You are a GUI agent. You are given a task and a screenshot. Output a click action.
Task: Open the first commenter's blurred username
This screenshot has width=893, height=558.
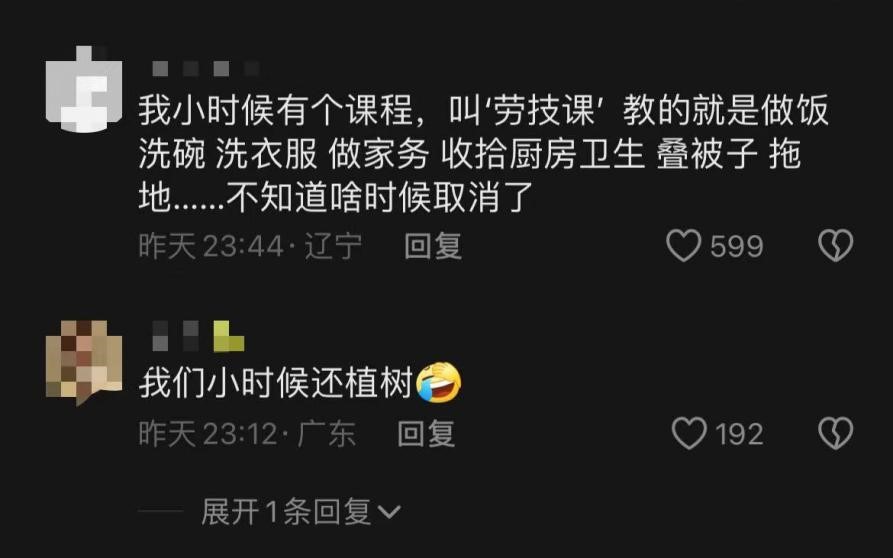206,69
